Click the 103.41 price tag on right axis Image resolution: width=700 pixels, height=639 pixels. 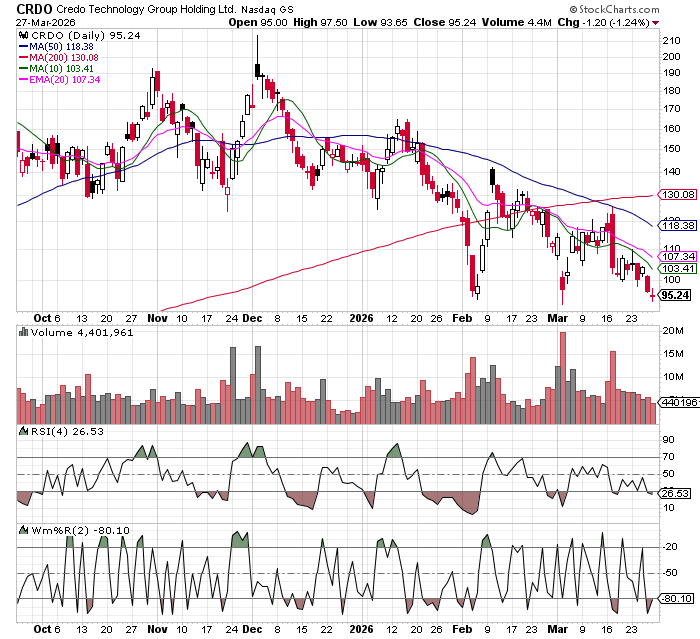click(x=678, y=268)
